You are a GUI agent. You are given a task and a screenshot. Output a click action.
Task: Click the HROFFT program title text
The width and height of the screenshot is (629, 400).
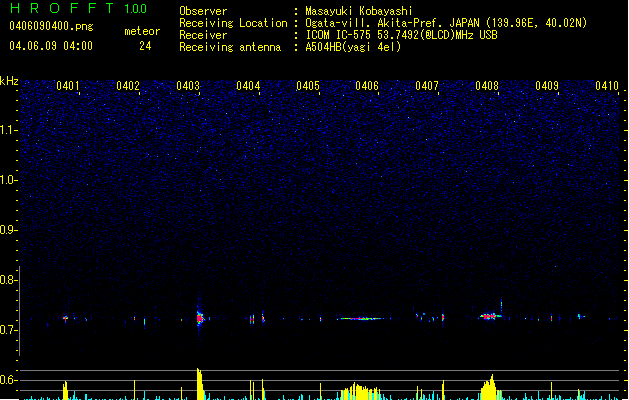click(62, 8)
